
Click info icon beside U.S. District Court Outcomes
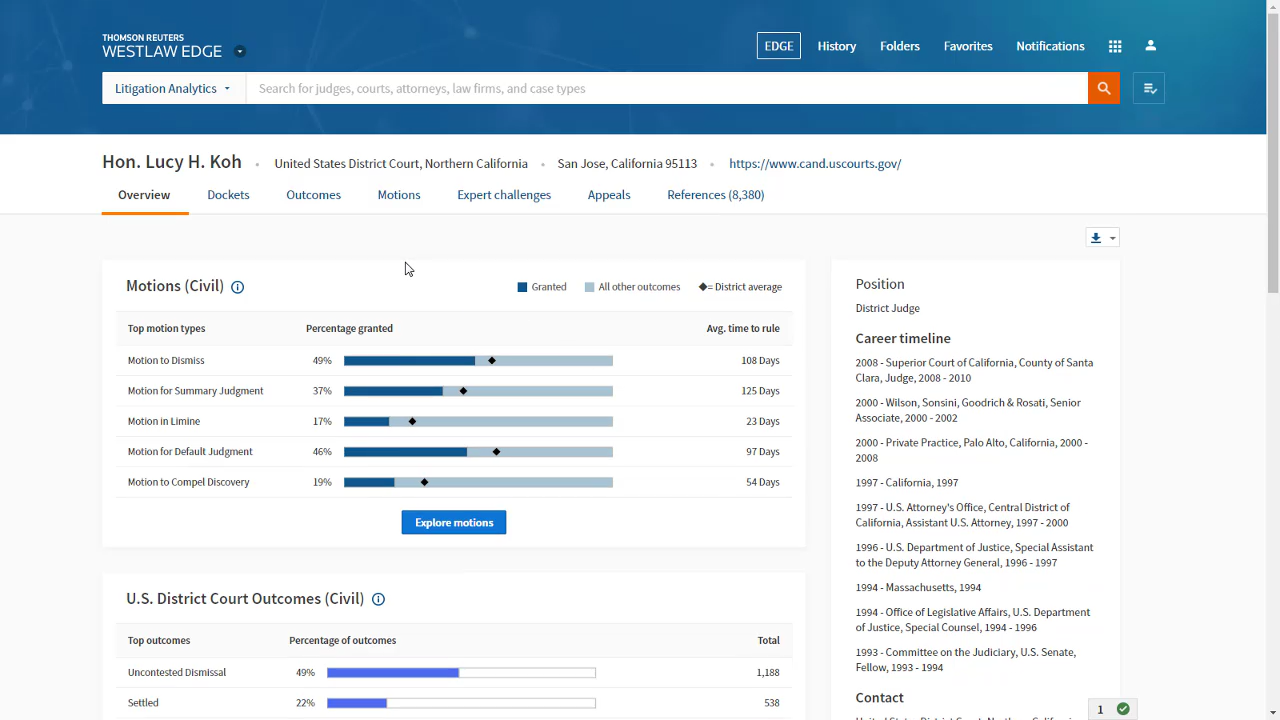[378, 600]
